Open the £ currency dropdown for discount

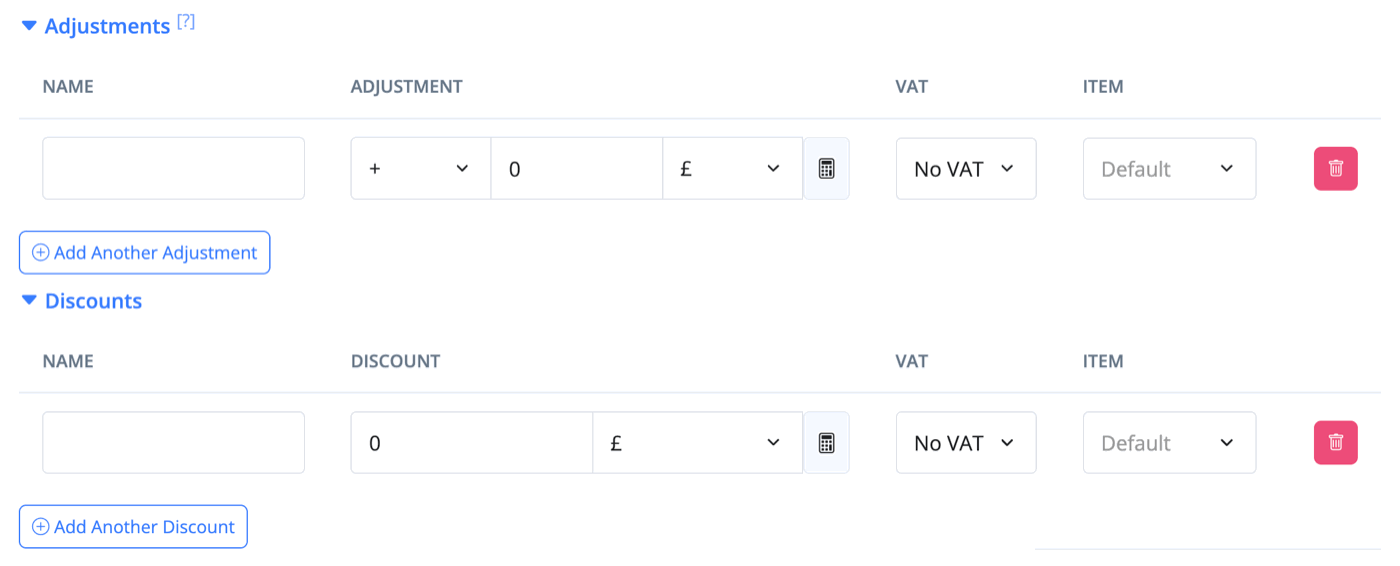[x=697, y=442]
